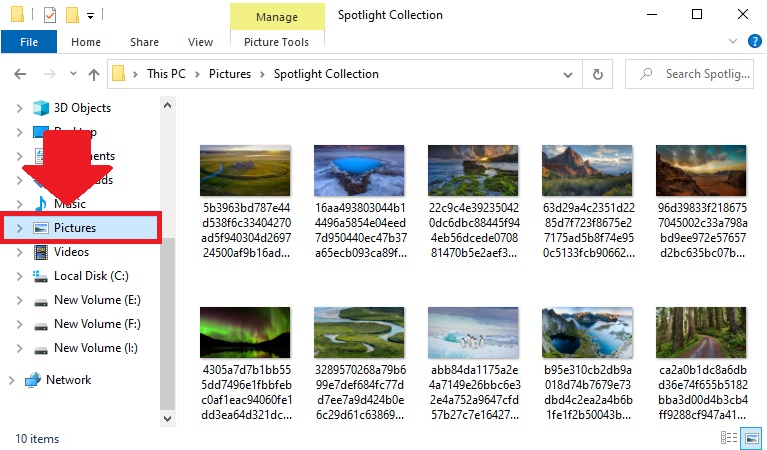Click the New Volume (E:) drive icon
Viewport: 767px width, 450px height.
[41, 302]
